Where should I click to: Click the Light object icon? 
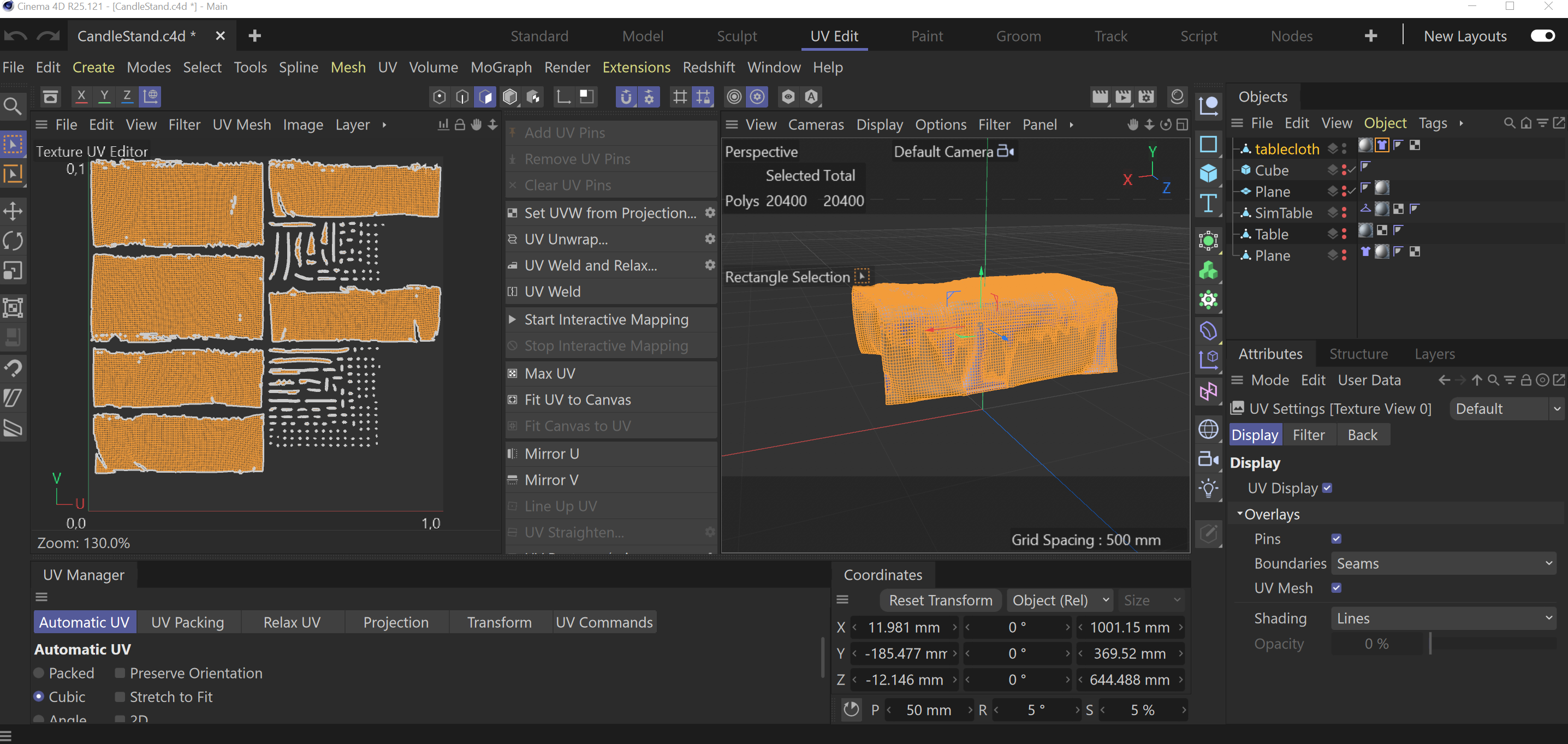(1208, 489)
